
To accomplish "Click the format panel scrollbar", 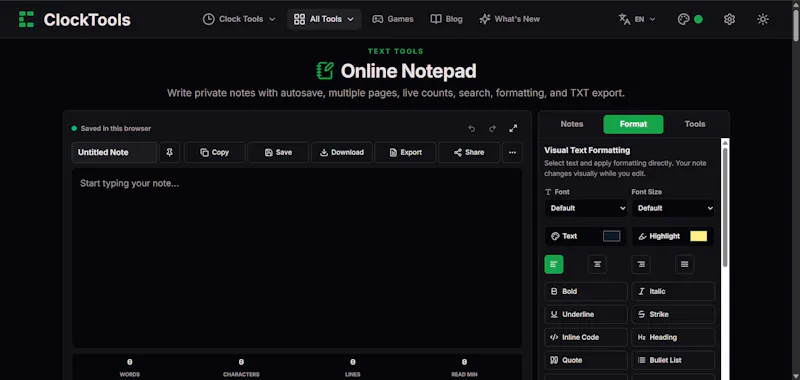I will pyautogui.click(x=725, y=207).
